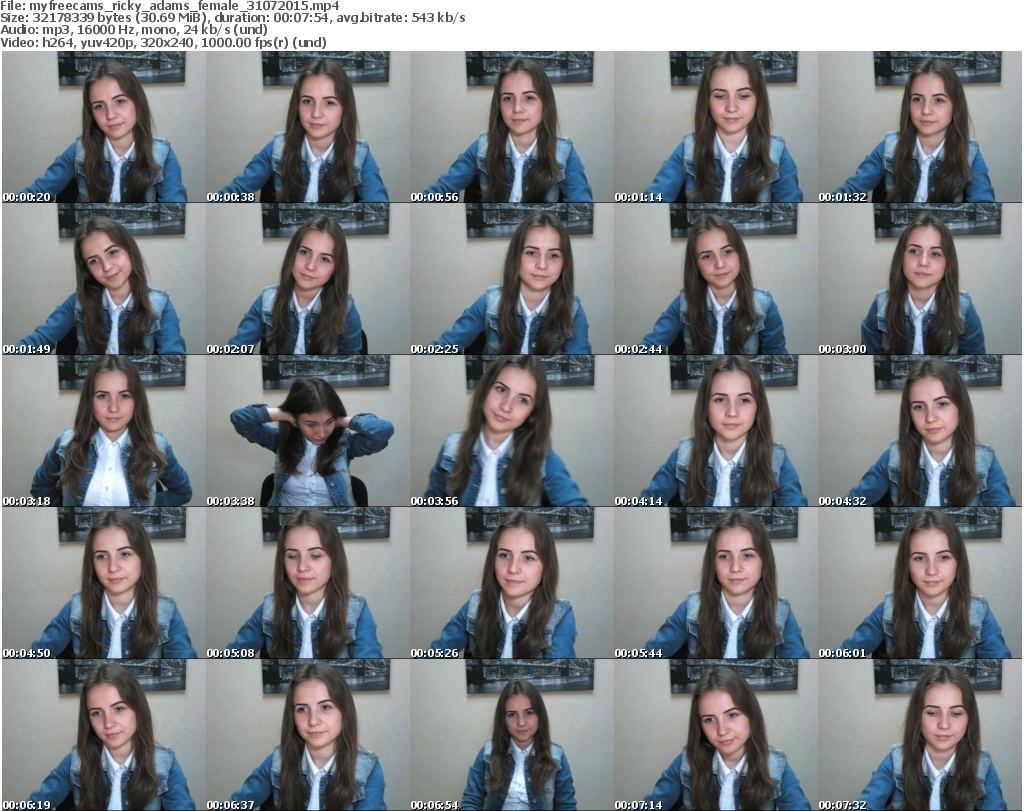
Task: Pick the thumbnail frame stamped 00:04:14
Action: pos(716,431)
